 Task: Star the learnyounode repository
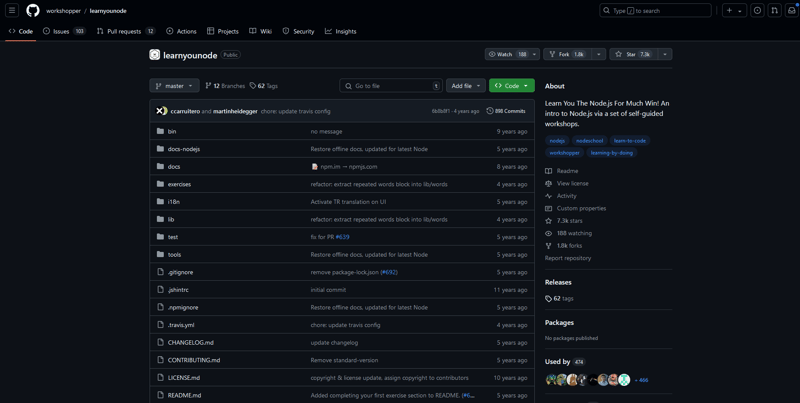tap(632, 54)
